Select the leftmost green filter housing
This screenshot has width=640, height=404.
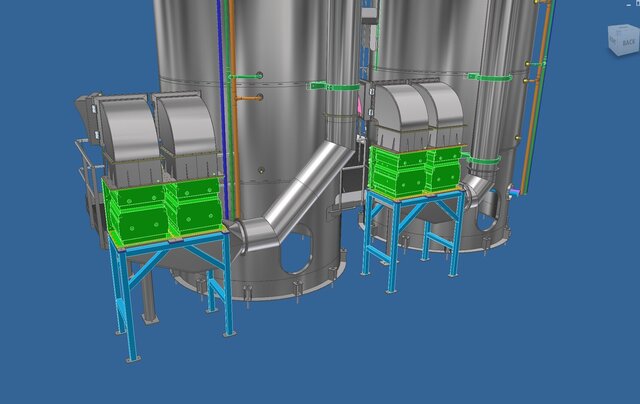click(x=135, y=211)
